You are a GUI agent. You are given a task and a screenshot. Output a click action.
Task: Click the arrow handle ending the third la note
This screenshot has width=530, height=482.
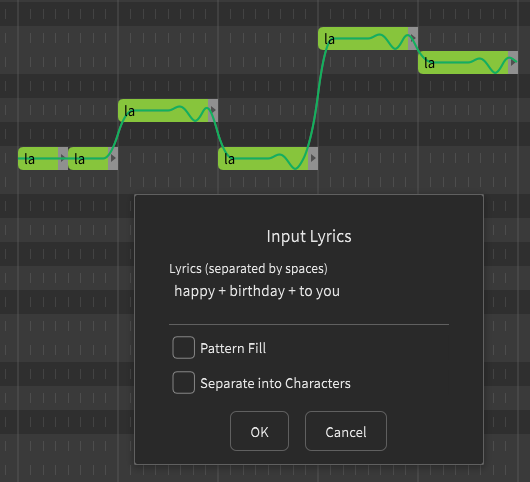click(213, 110)
